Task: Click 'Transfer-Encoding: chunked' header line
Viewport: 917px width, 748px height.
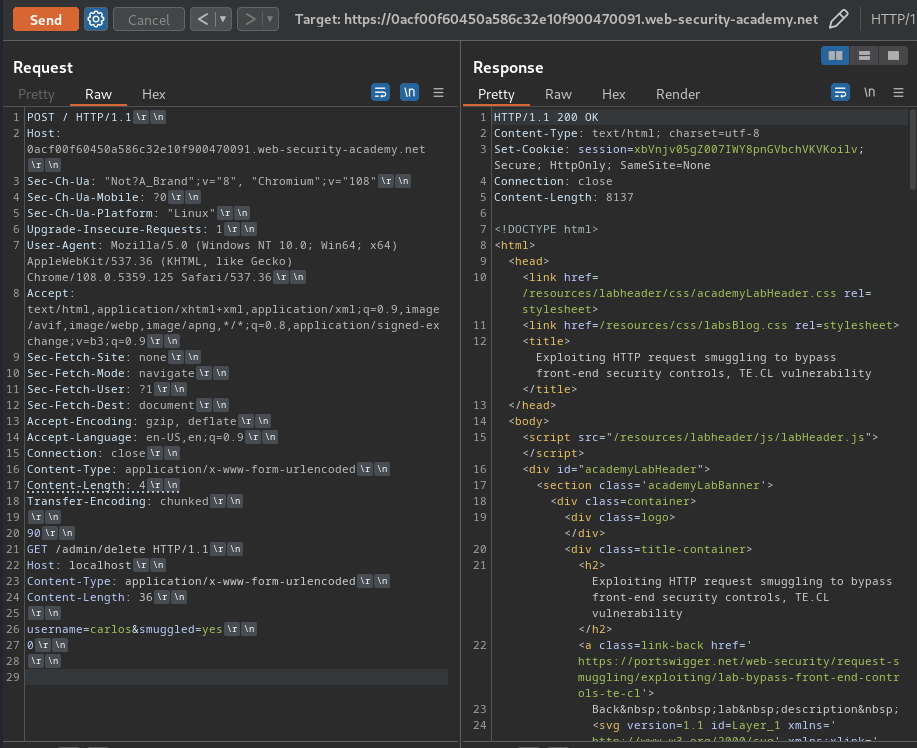Action: 118,501
